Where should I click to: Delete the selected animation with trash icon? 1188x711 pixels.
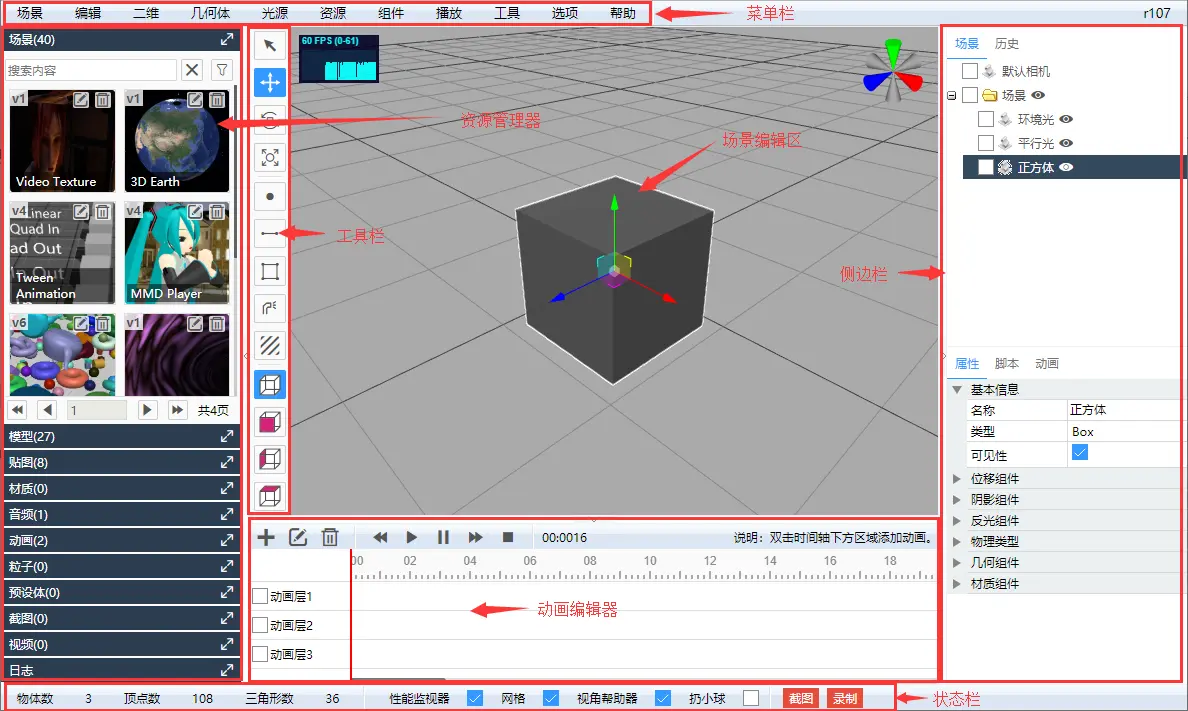click(330, 537)
